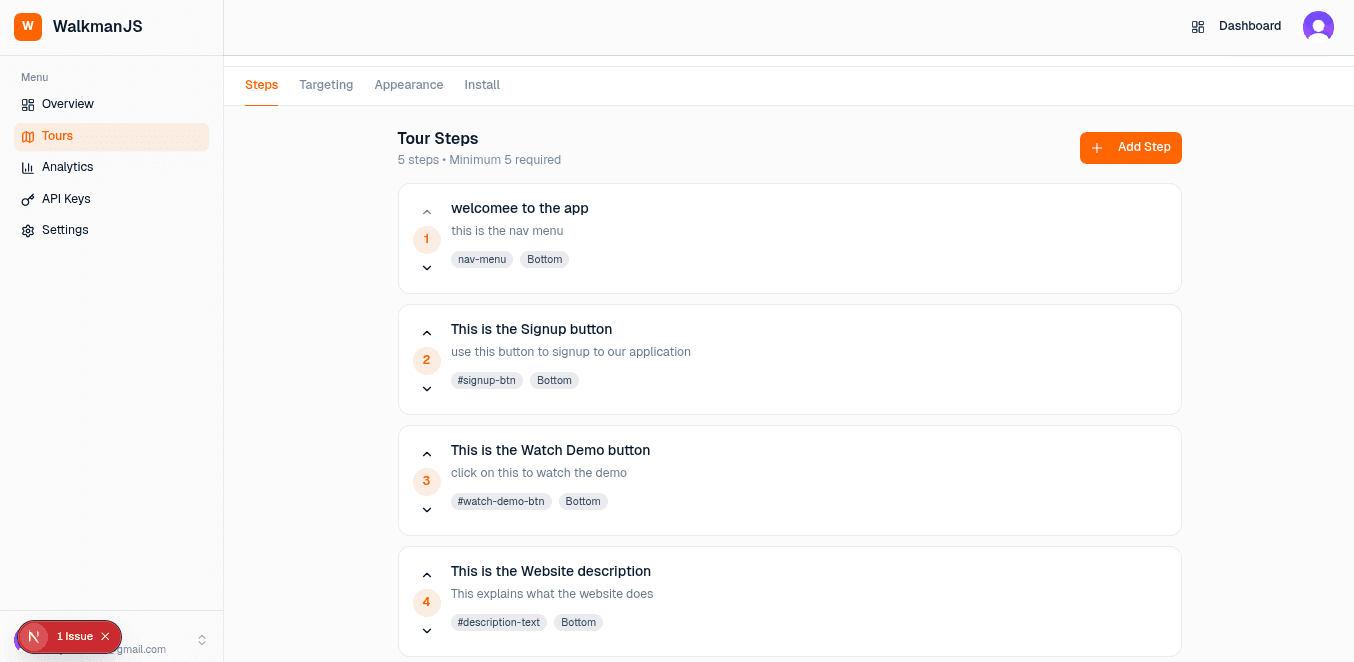This screenshot has height=662, width=1354.
Task: Click the Analytics bar-chart icon
Action: tap(28, 167)
